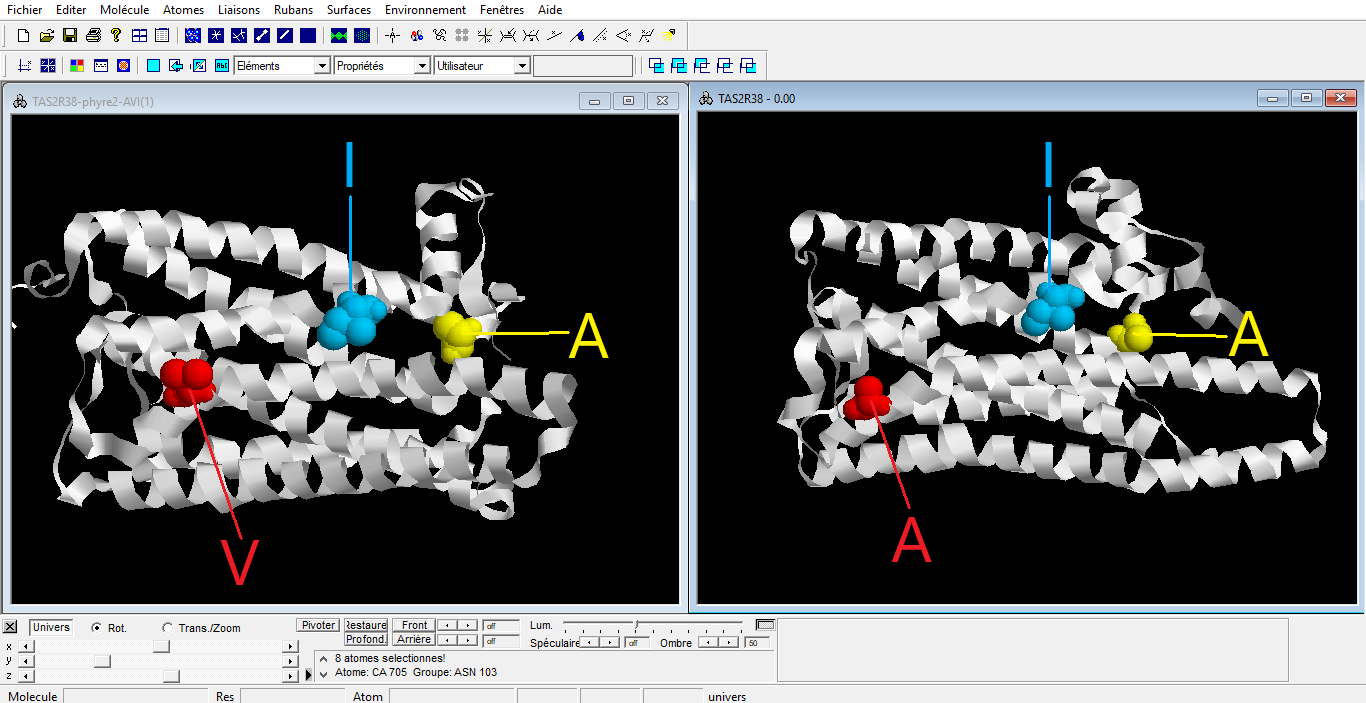Select the green dotted surface icon
The image size is (1366, 703).
click(x=362, y=36)
